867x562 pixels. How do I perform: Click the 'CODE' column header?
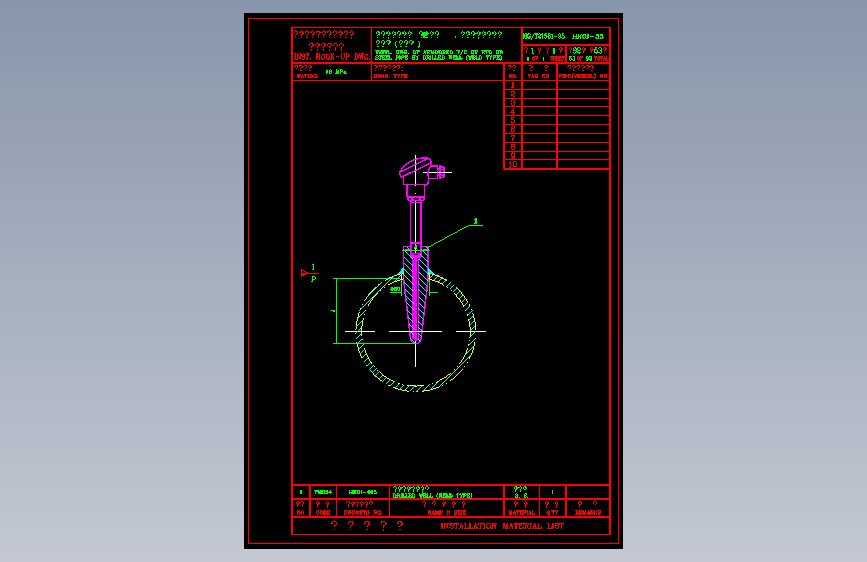pyautogui.click(x=323, y=513)
